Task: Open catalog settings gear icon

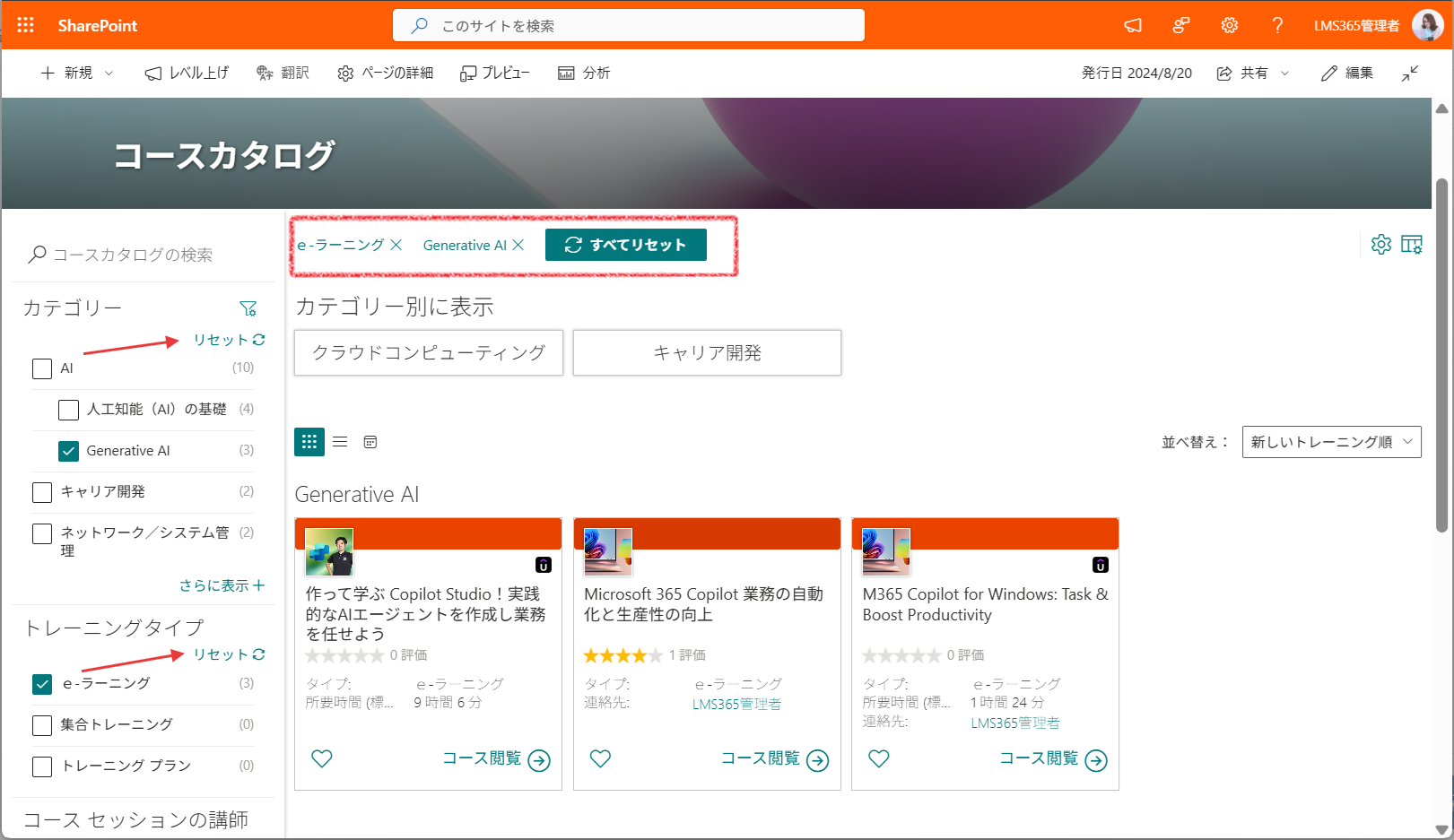Action: click(1381, 244)
